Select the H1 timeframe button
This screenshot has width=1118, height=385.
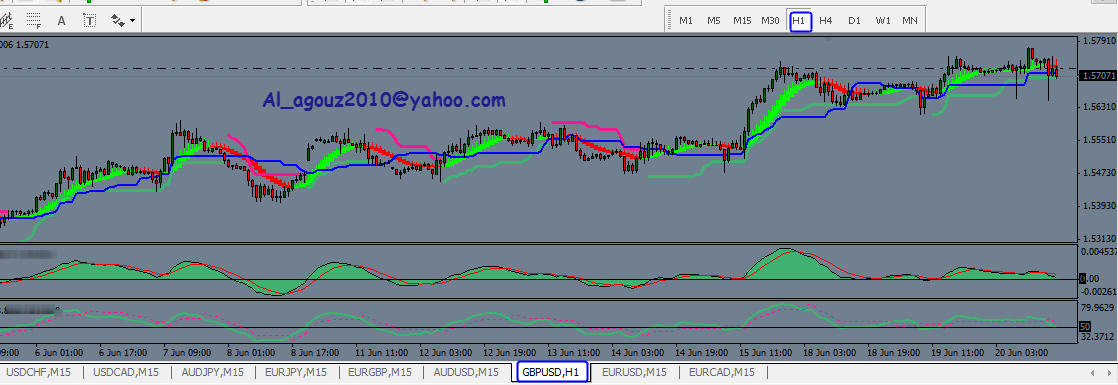coord(800,21)
